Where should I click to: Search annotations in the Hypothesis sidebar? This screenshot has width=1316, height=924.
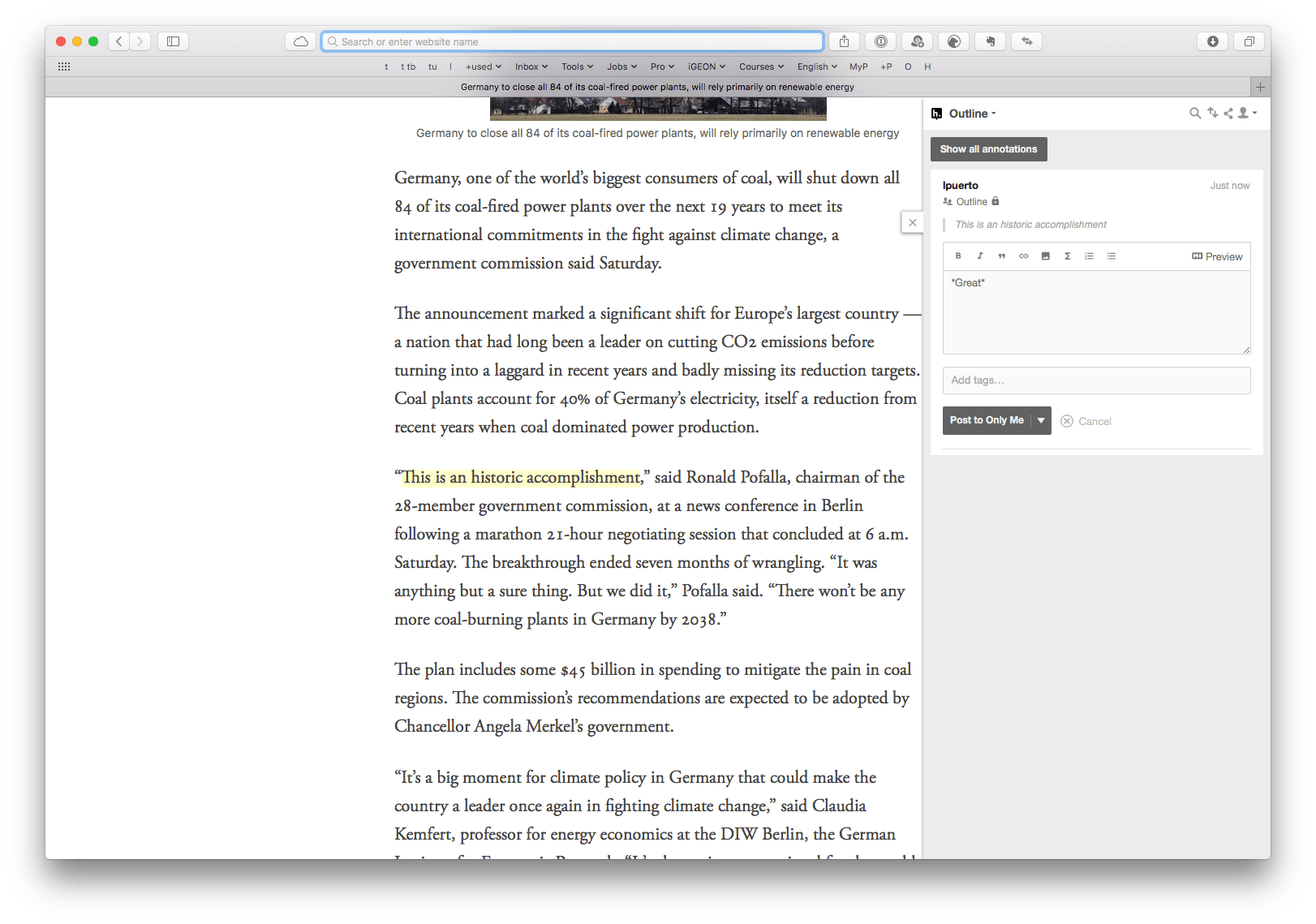tap(1194, 113)
